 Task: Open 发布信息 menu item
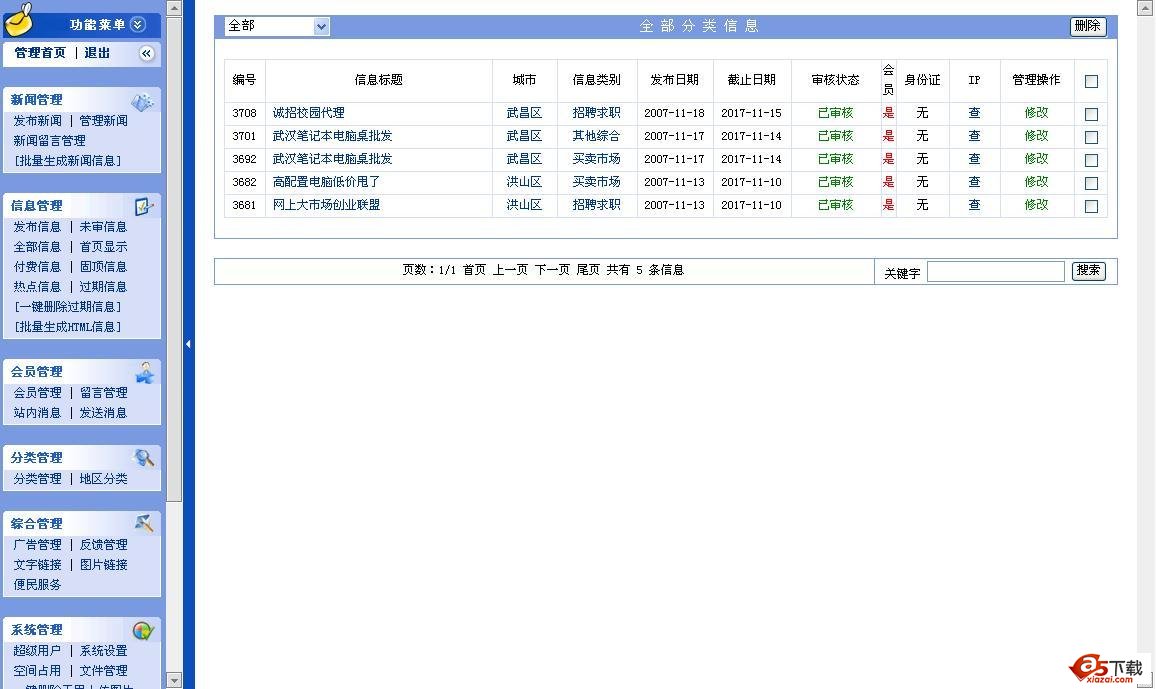(x=37, y=226)
